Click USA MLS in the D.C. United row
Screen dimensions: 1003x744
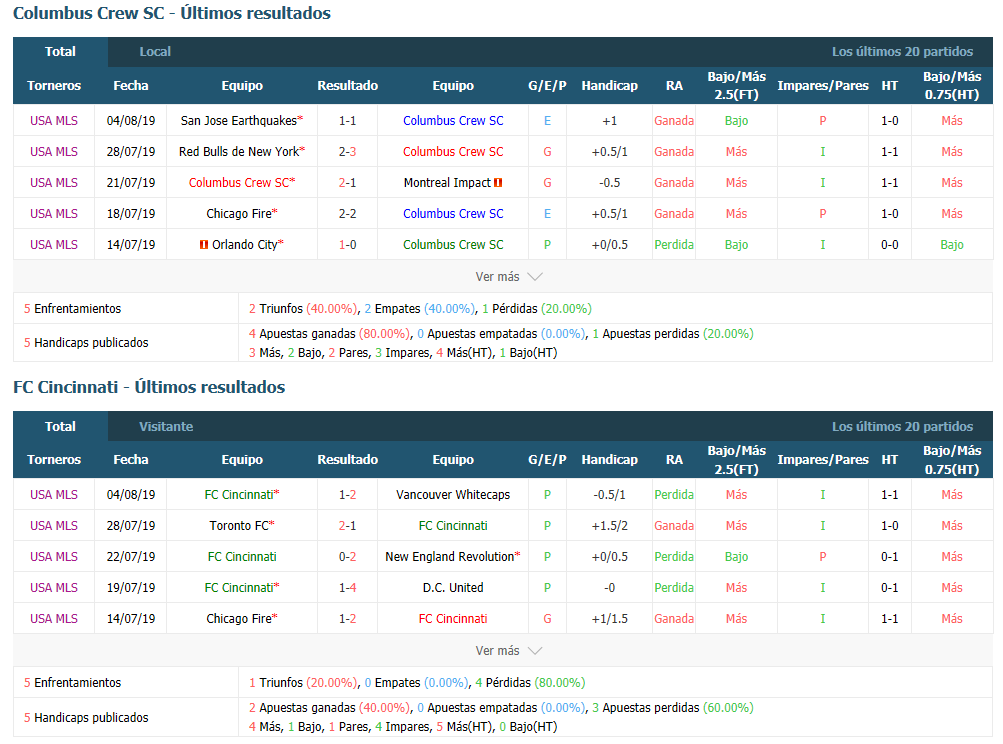tap(54, 588)
